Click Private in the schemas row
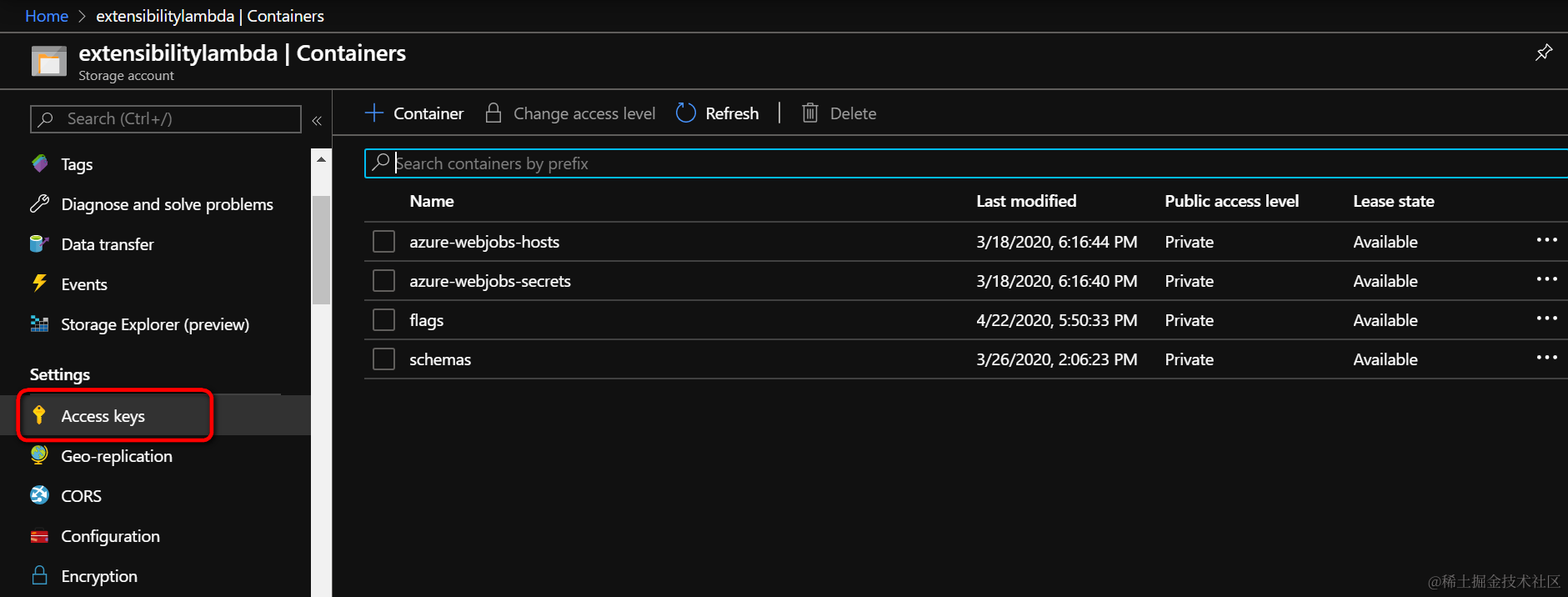Screen dimensions: 1568x597 pyautogui.click(x=1189, y=359)
